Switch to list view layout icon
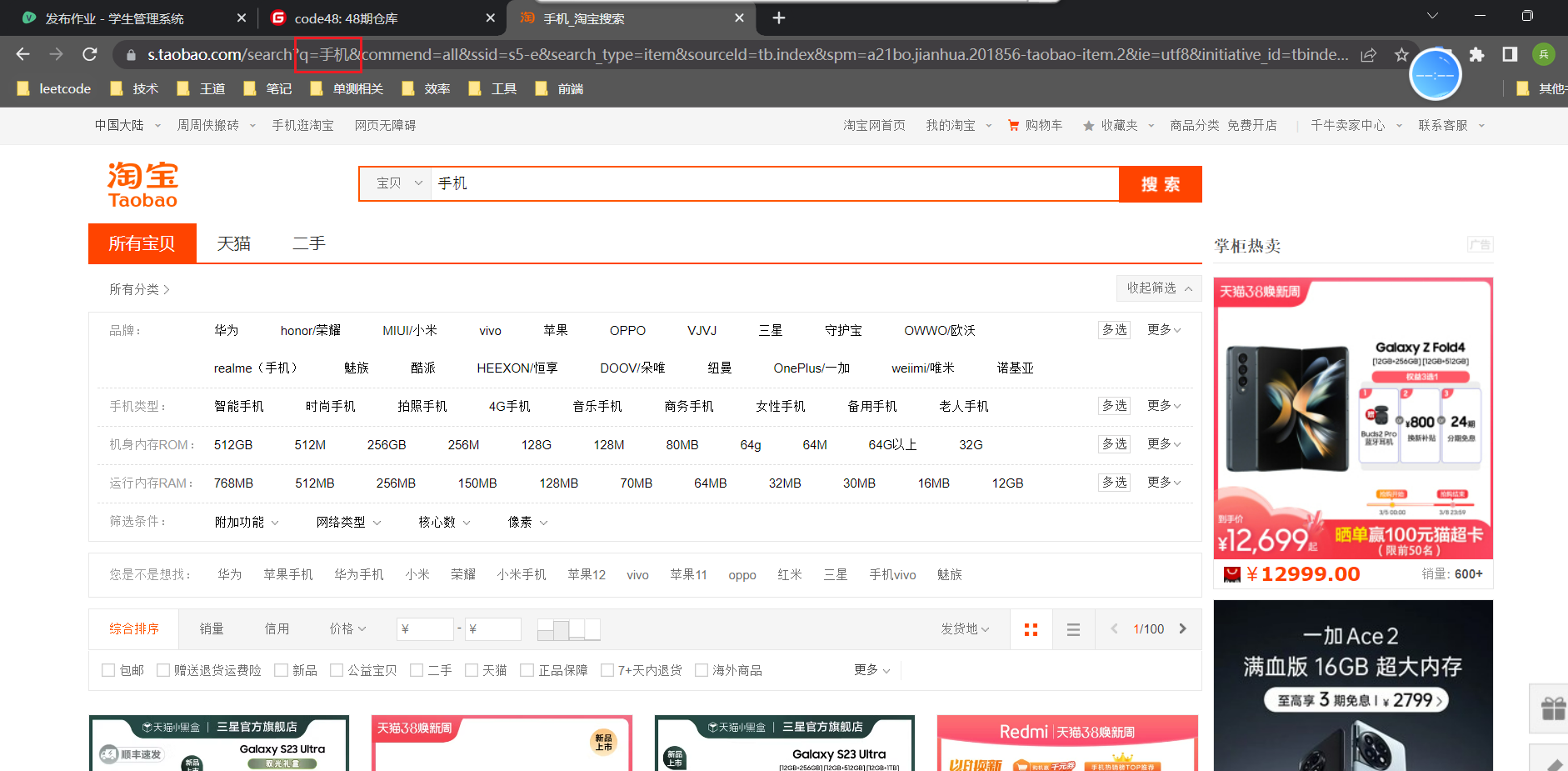The width and height of the screenshot is (1568, 771). (1073, 629)
